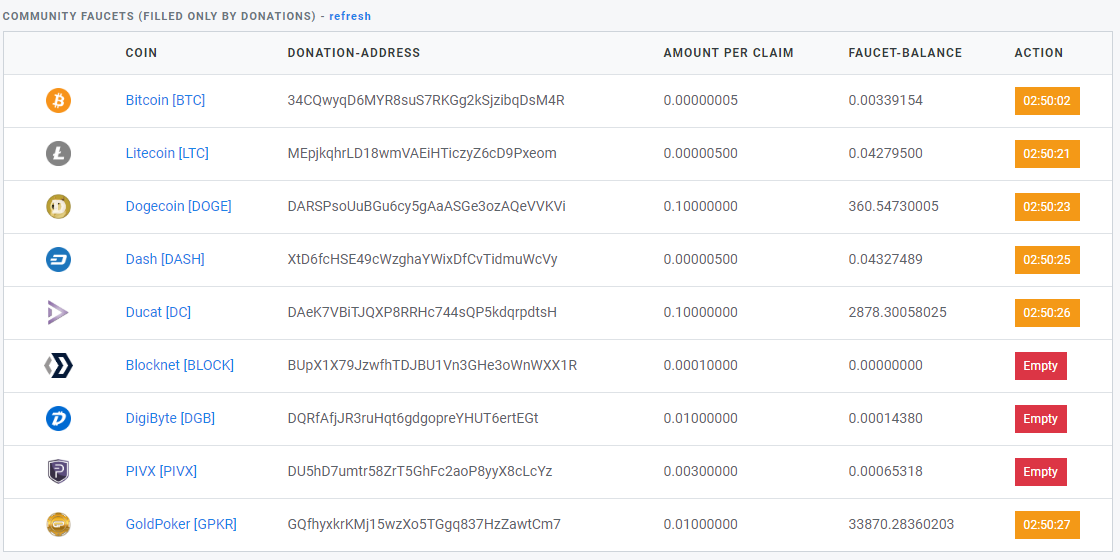This screenshot has height=560, width=1120.
Task: Select GoldPoker donation address GQfhyxkrKMj15wzXo5TGgq837HzZawtCm7
Action: click(424, 524)
